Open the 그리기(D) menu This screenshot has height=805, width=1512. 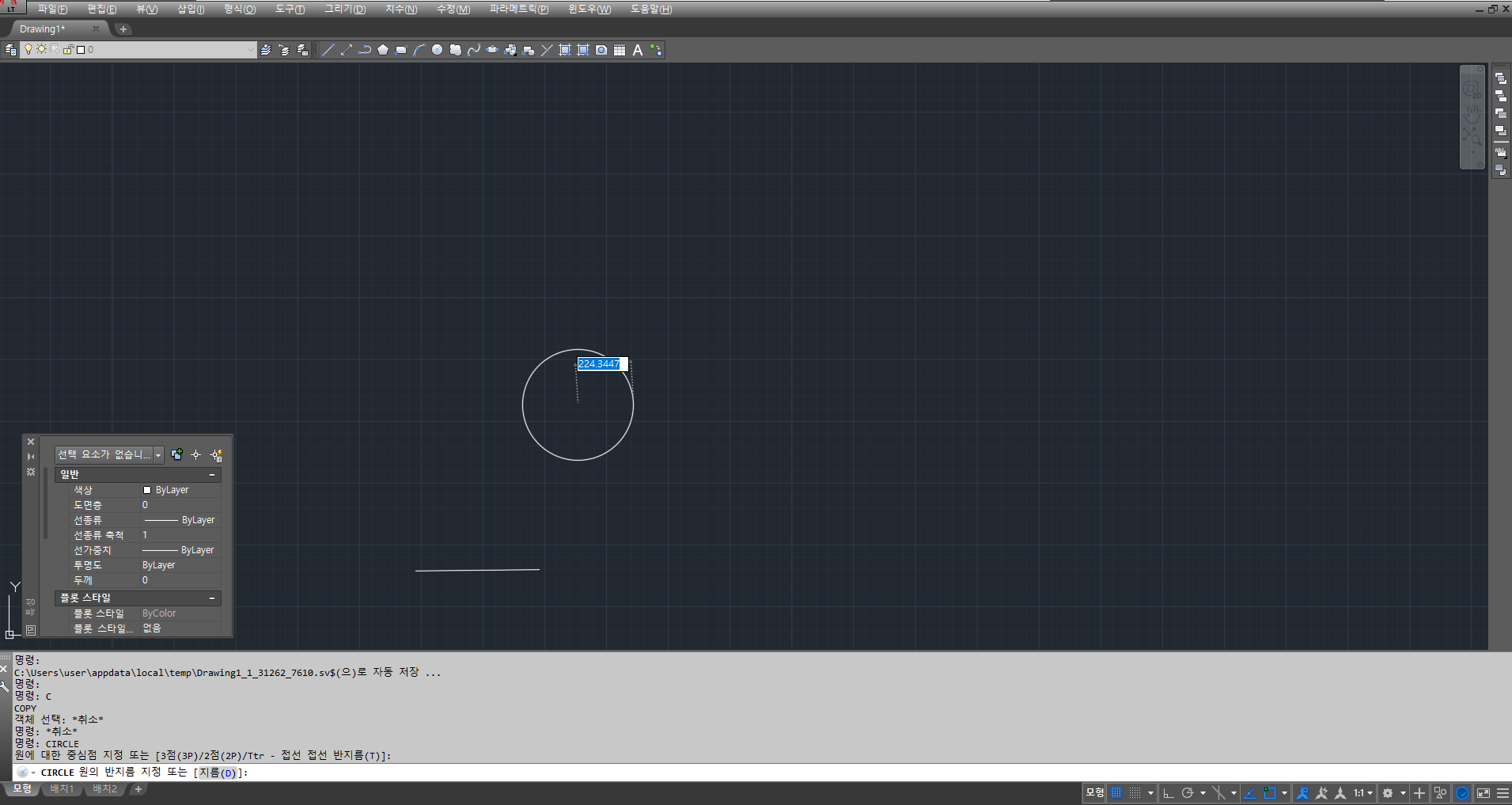tap(345, 9)
